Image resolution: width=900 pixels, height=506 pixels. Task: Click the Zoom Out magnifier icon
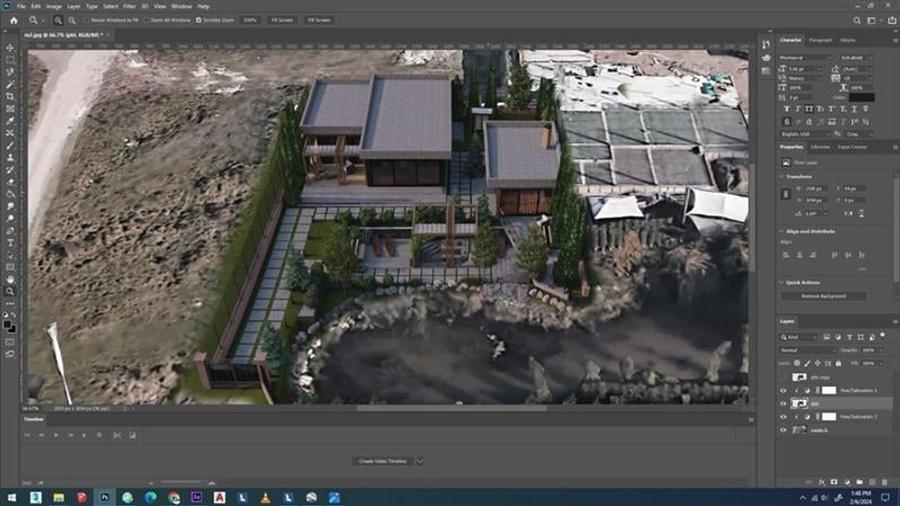click(x=70, y=20)
